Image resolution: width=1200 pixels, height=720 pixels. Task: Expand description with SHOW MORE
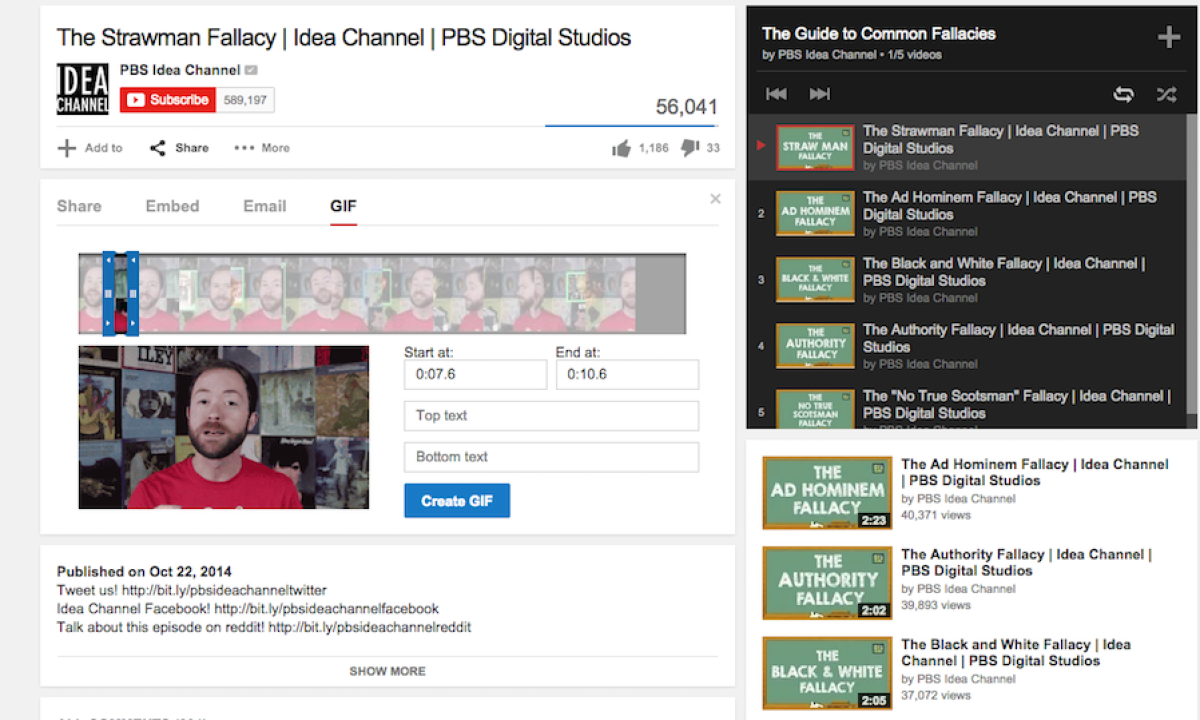point(387,671)
